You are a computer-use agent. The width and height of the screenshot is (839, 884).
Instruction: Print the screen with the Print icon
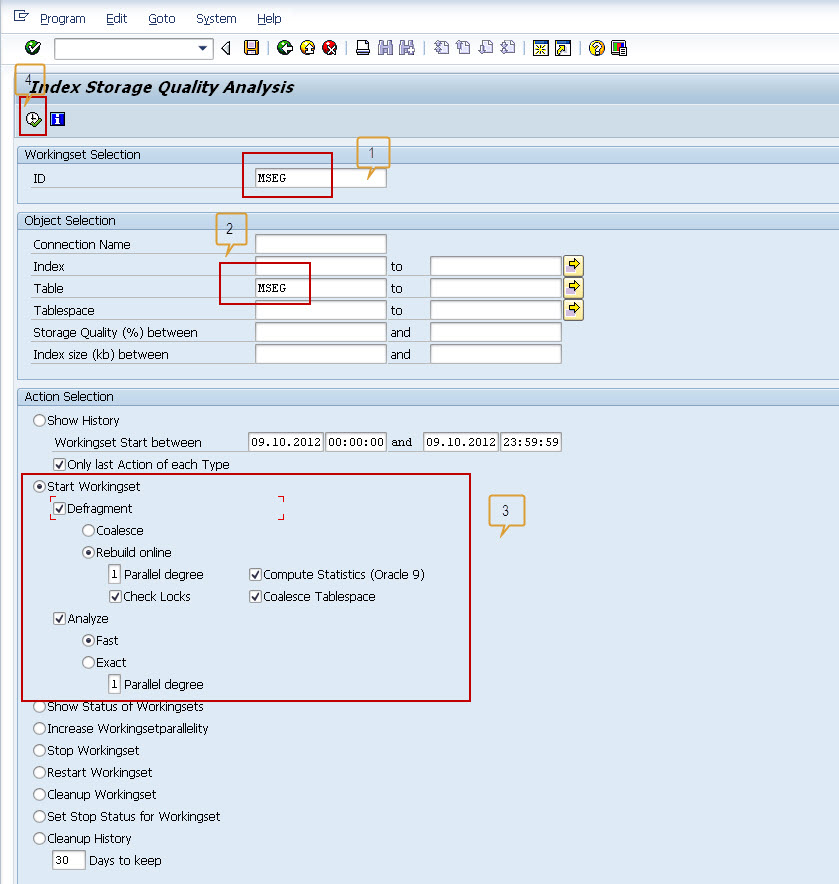point(363,47)
